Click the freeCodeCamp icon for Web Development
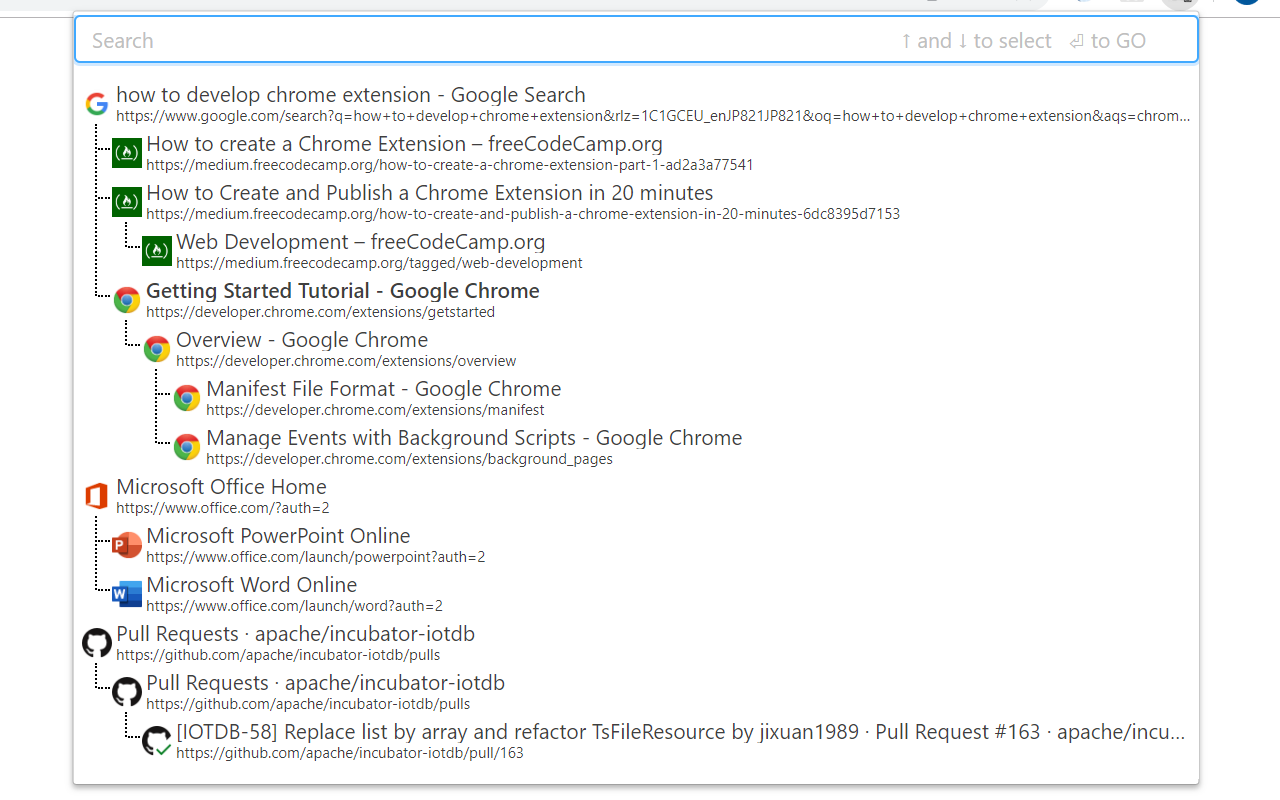This screenshot has height=800, width=1280. click(156, 251)
